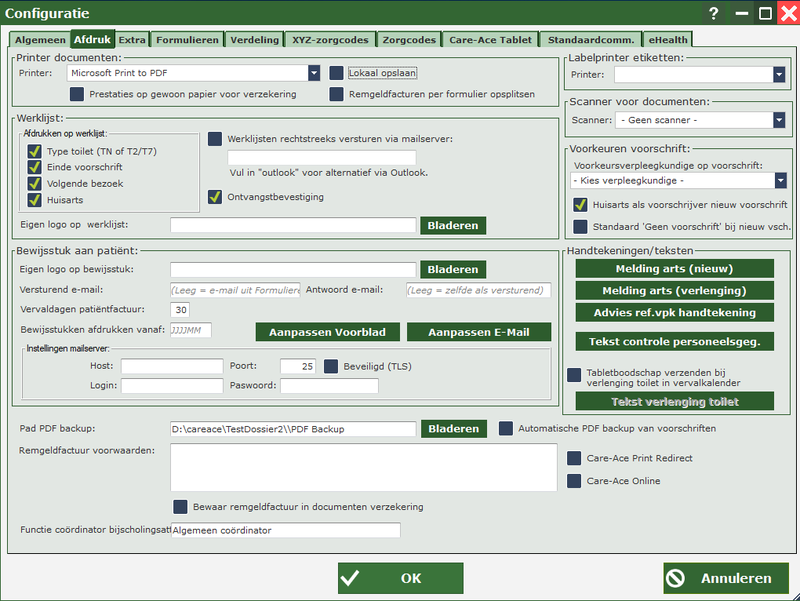Image resolution: width=800 pixels, height=601 pixels.
Task: Click the Aanpassen Voorblad button
Action: tap(328, 332)
